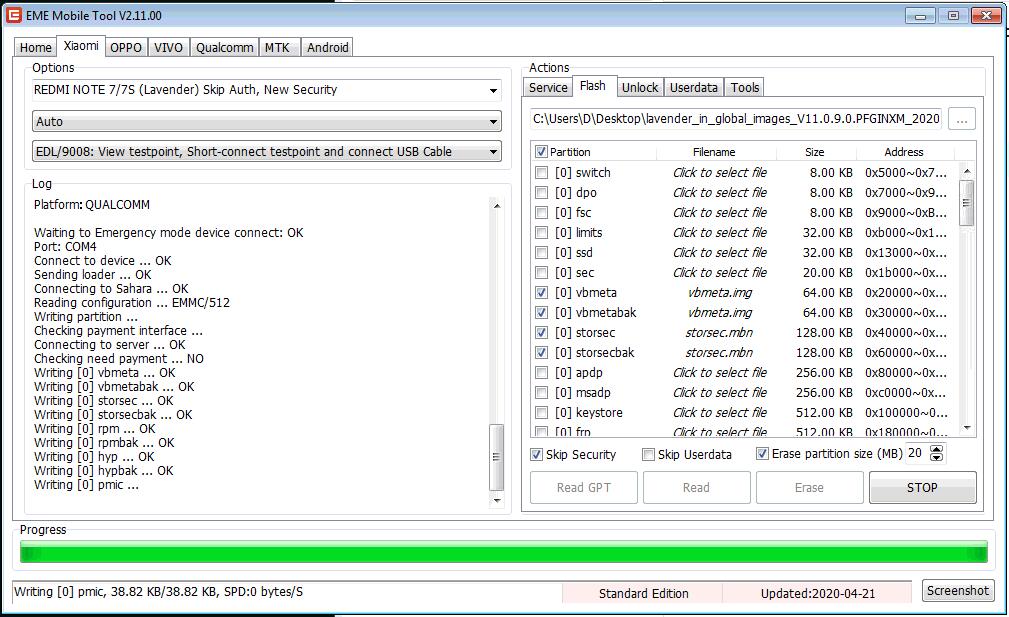1009x617 pixels.
Task: Check the fsc partition checkbox
Action: pos(542,212)
